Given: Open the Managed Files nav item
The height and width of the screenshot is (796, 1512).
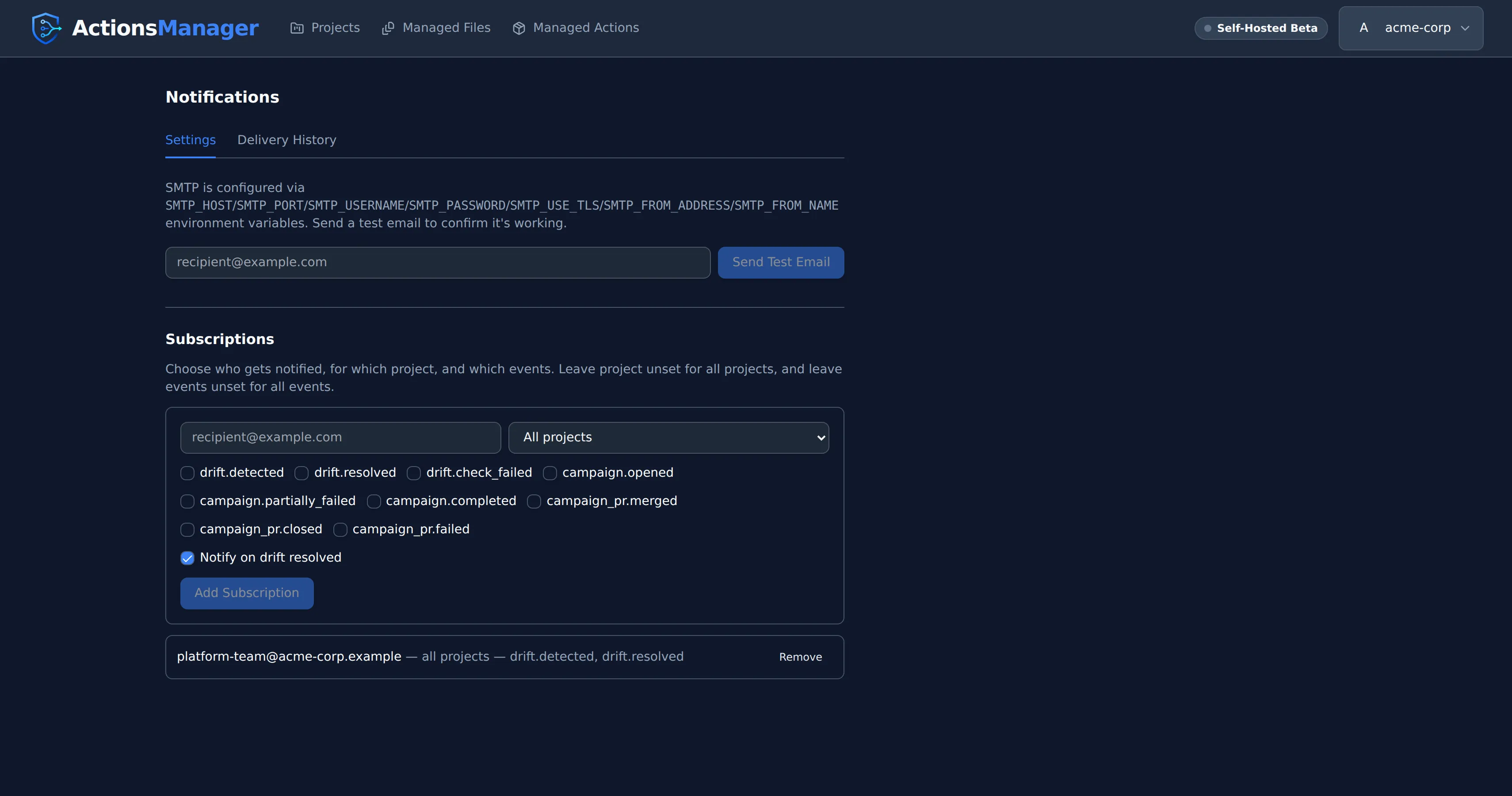Looking at the screenshot, I should pyautogui.click(x=436, y=28).
